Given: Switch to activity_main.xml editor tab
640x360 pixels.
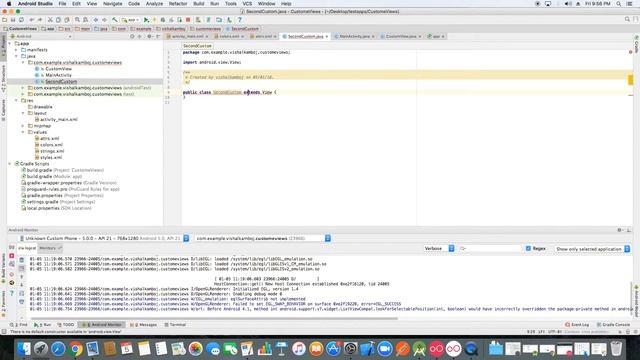Looking at the screenshot, I should coord(187,36).
